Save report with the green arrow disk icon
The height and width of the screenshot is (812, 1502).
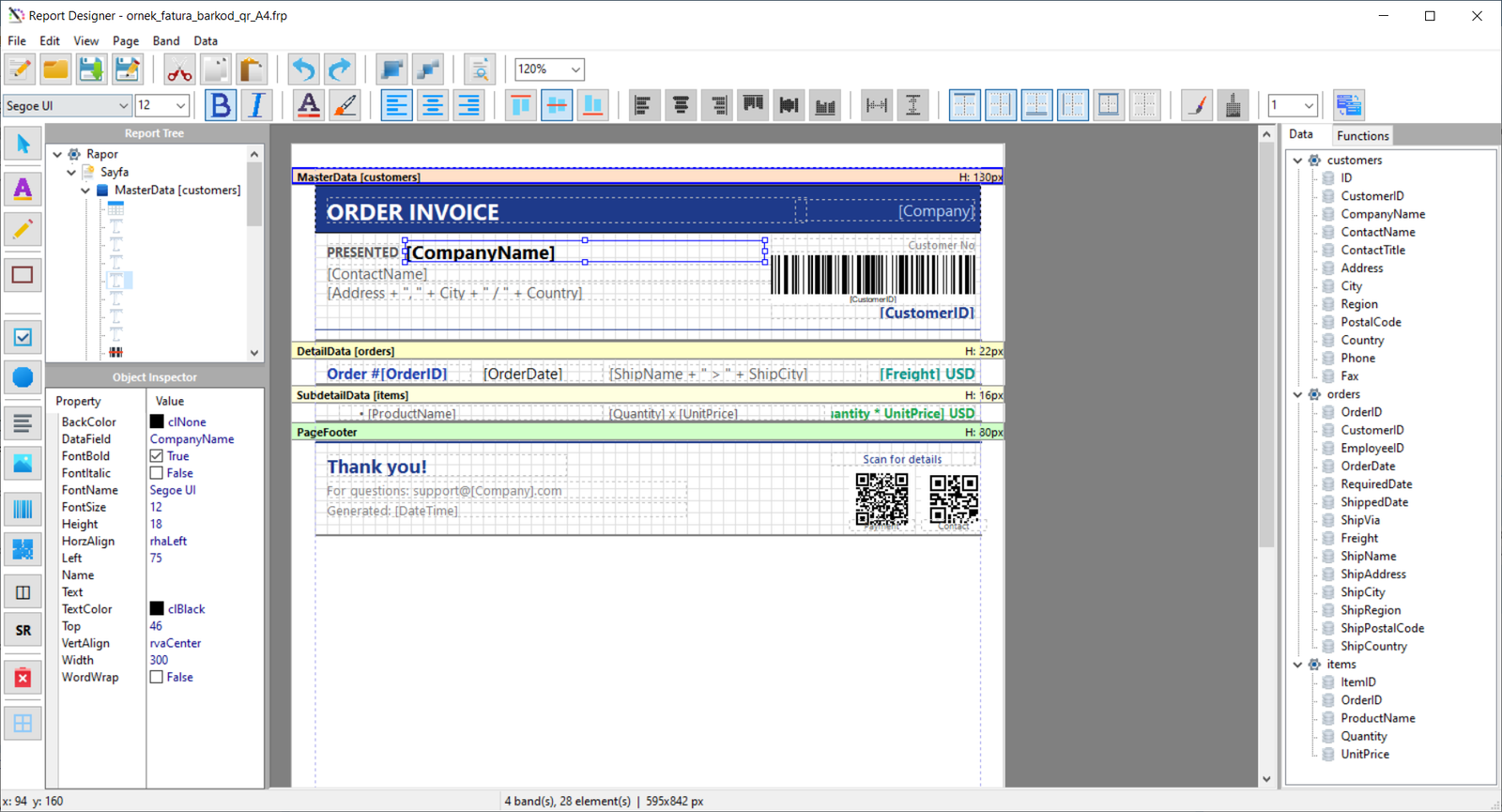[x=91, y=69]
